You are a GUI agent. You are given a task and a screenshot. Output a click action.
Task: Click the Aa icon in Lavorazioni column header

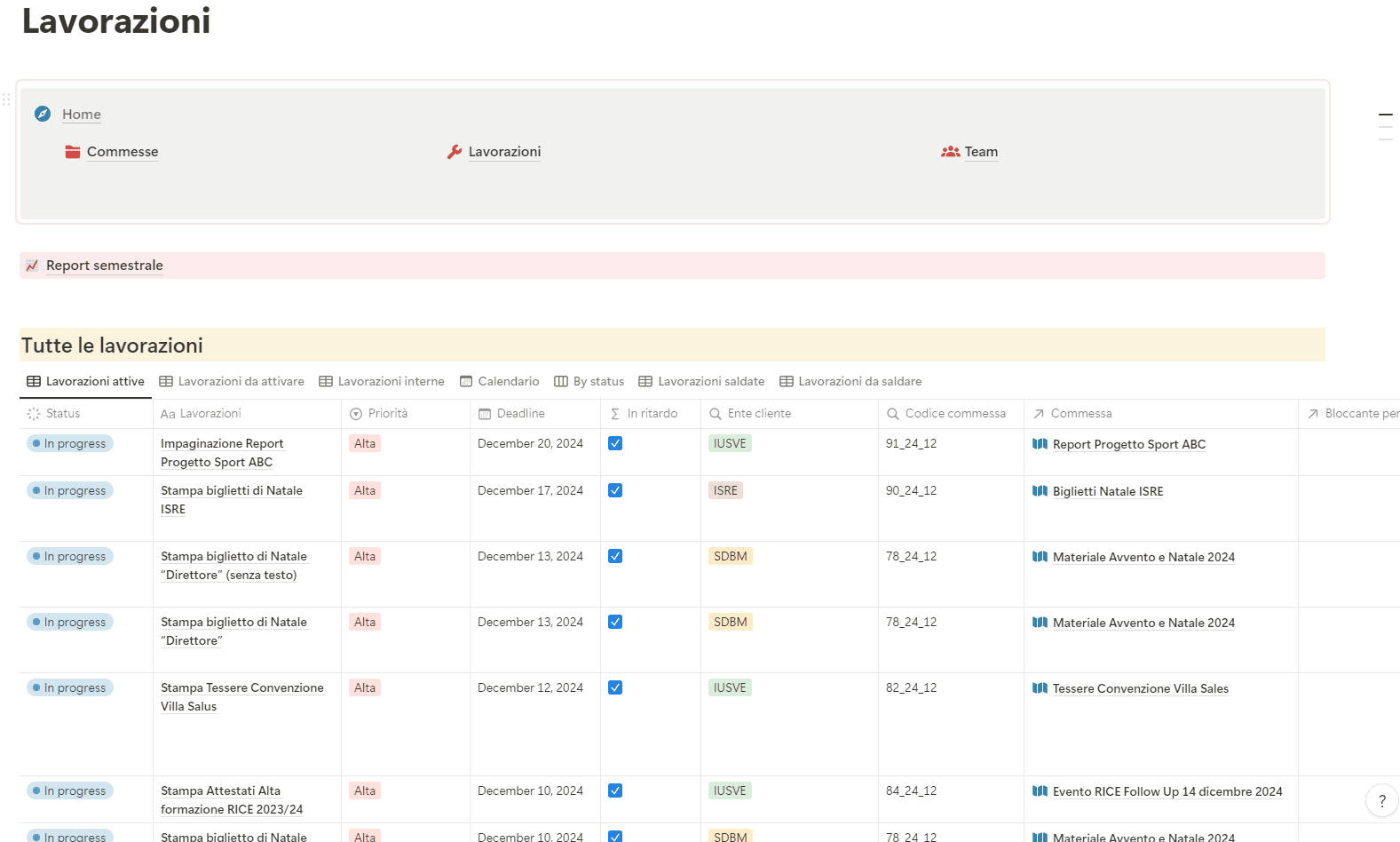pyautogui.click(x=168, y=414)
